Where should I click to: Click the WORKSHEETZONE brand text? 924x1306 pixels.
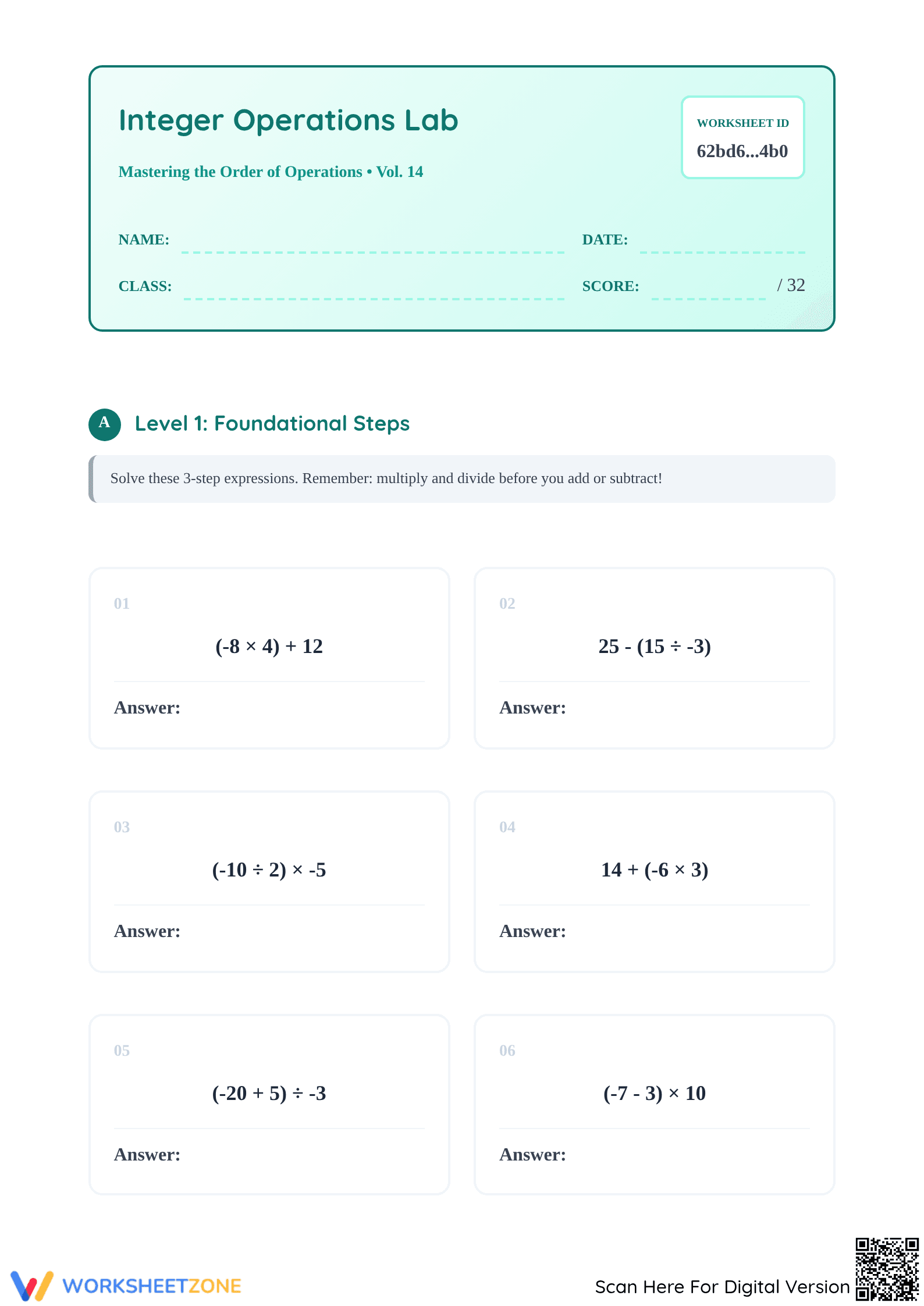click(x=152, y=1286)
